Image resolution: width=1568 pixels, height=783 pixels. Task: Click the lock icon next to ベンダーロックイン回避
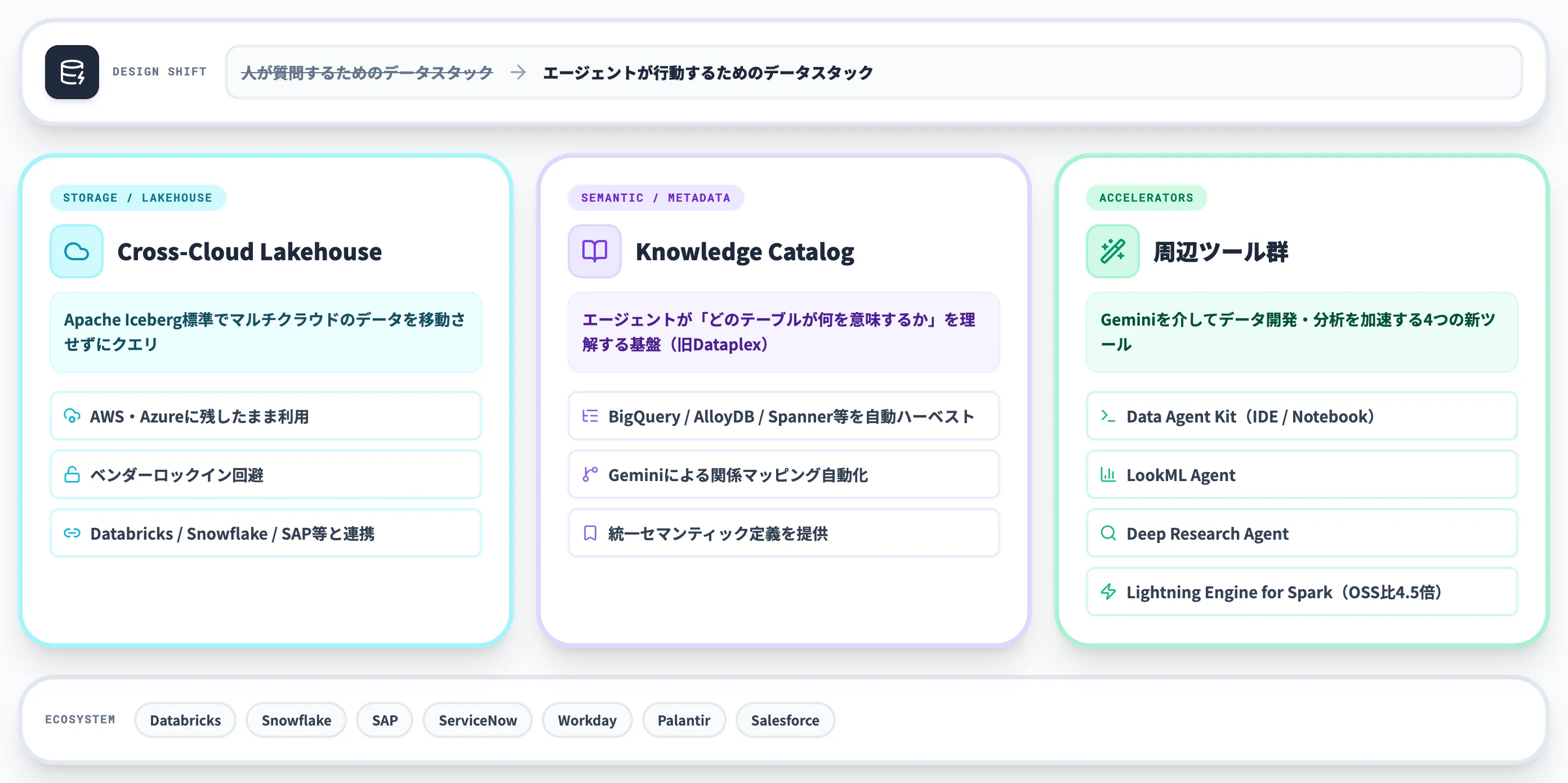tap(73, 475)
